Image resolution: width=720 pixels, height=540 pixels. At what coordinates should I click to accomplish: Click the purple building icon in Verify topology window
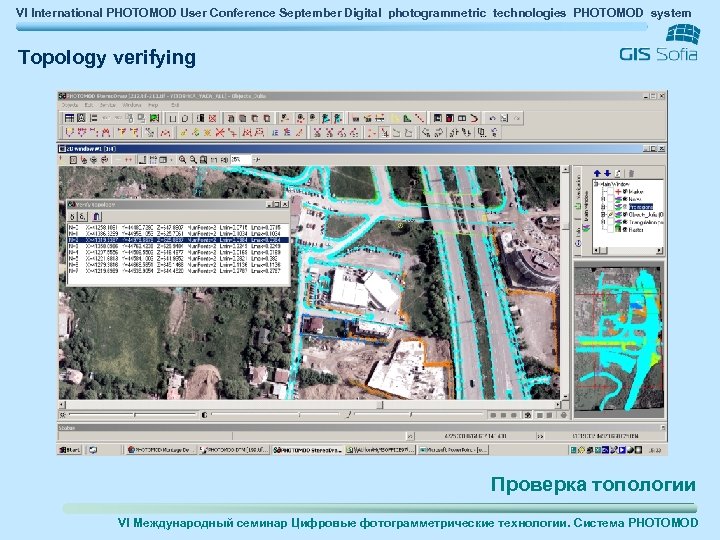[x=96, y=217]
